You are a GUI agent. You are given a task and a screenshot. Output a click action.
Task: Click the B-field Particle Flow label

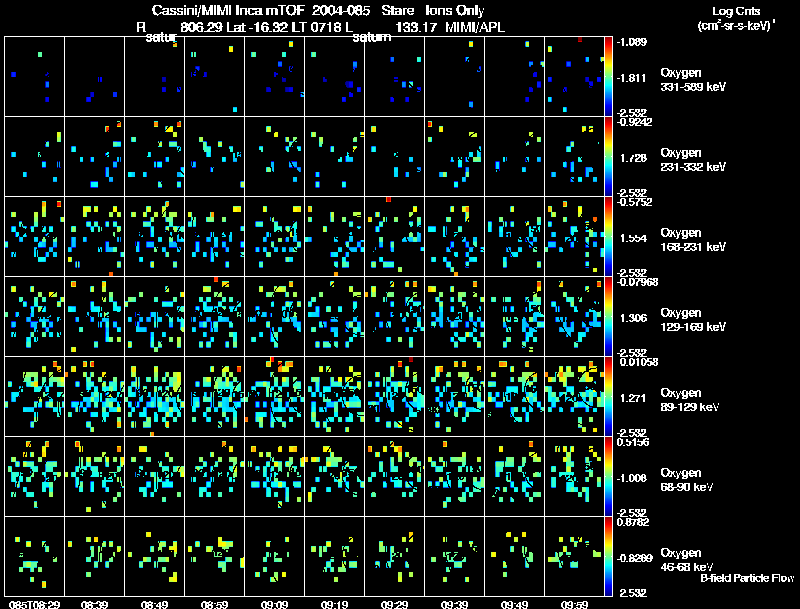click(747, 578)
